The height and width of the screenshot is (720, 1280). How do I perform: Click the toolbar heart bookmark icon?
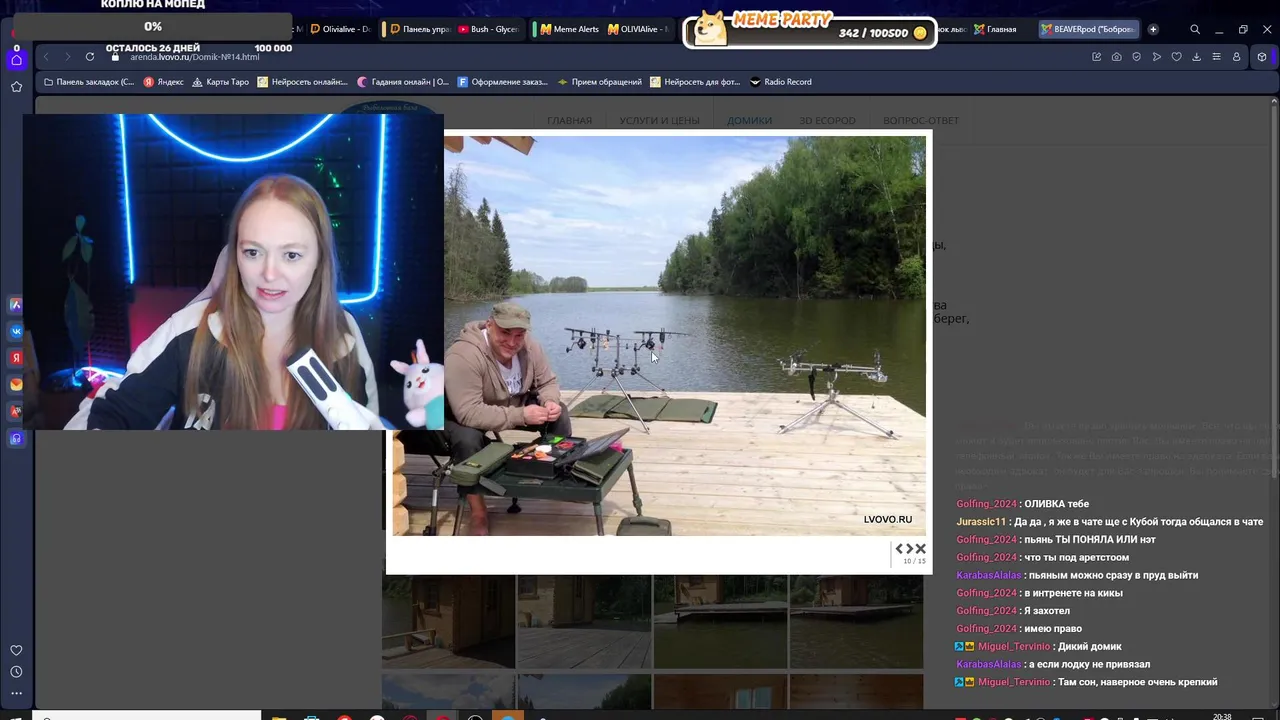coord(1176,57)
